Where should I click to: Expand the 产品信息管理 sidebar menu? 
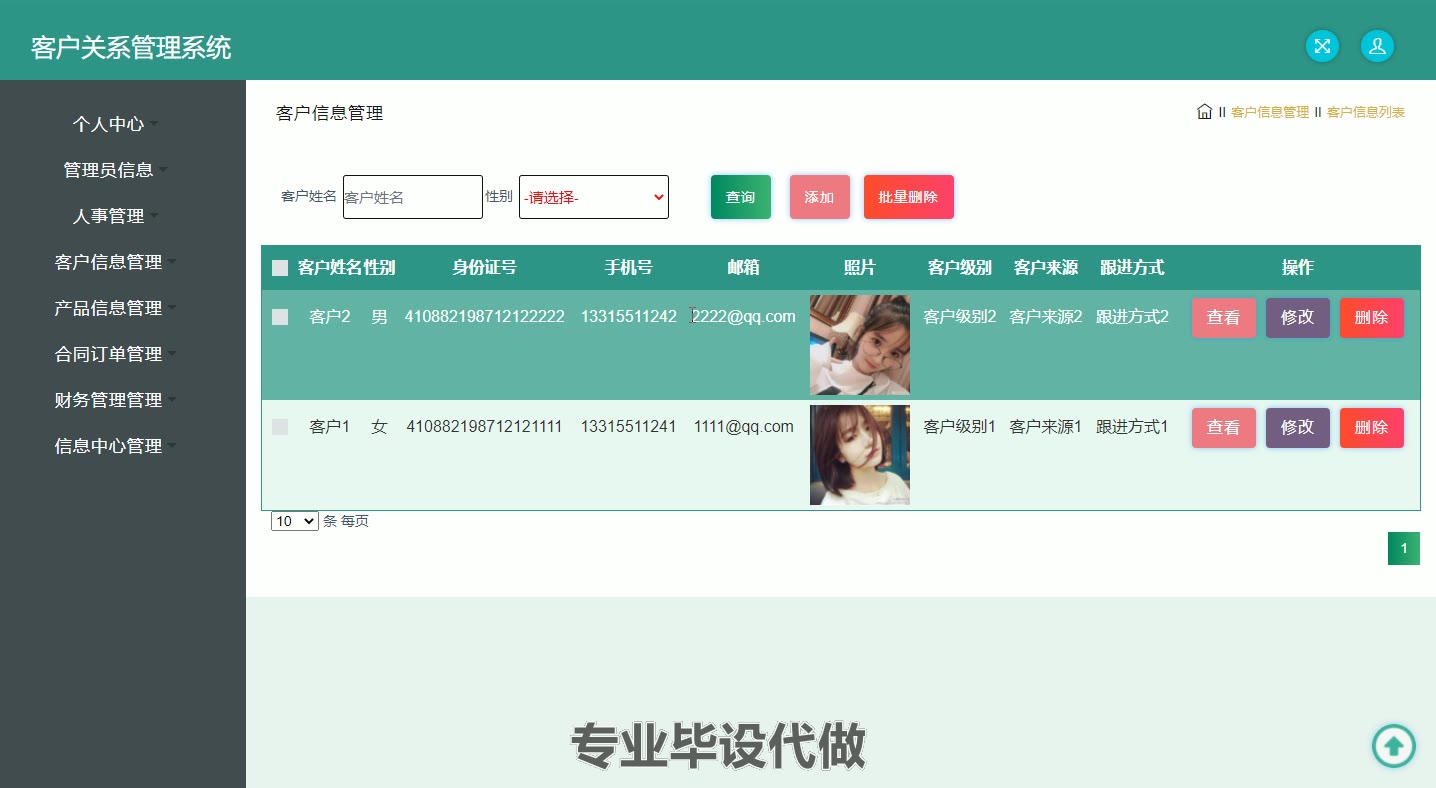(114, 308)
